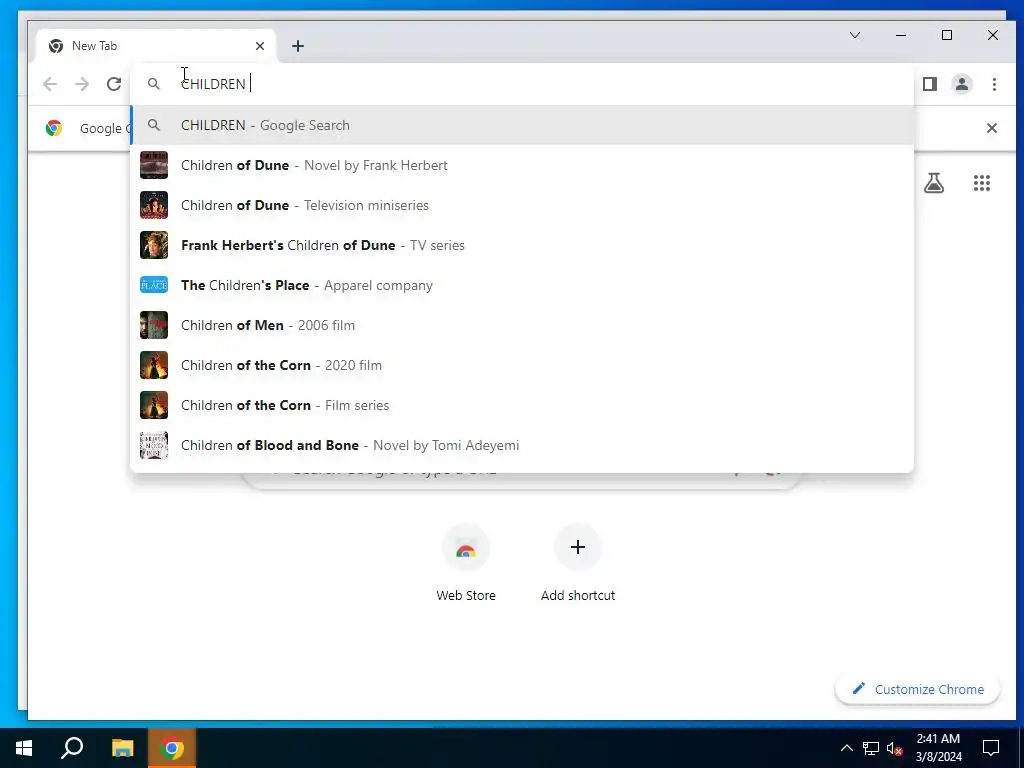Open a new tab with plus button
Viewport: 1024px width, 768px height.
(x=298, y=46)
